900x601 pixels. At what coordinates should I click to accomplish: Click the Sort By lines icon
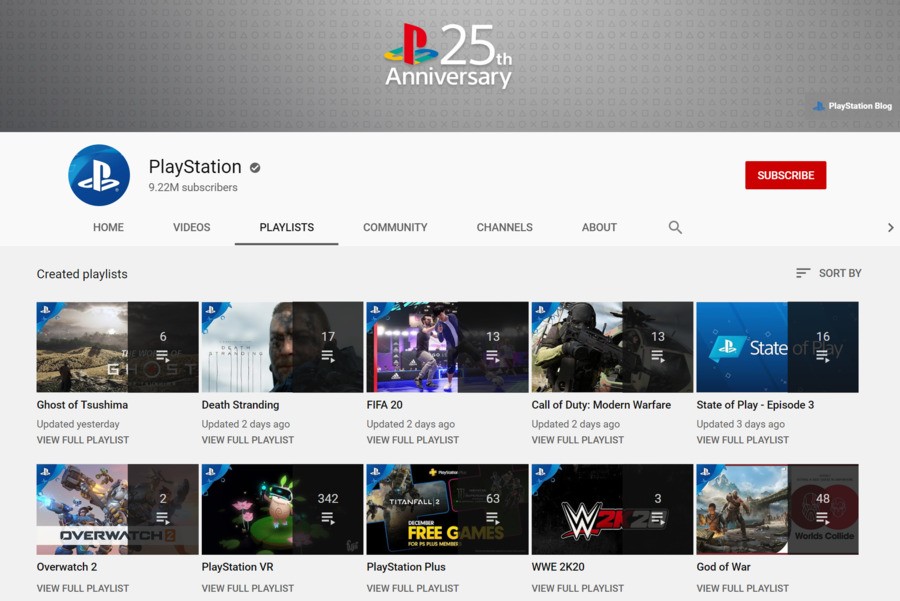tap(803, 273)
